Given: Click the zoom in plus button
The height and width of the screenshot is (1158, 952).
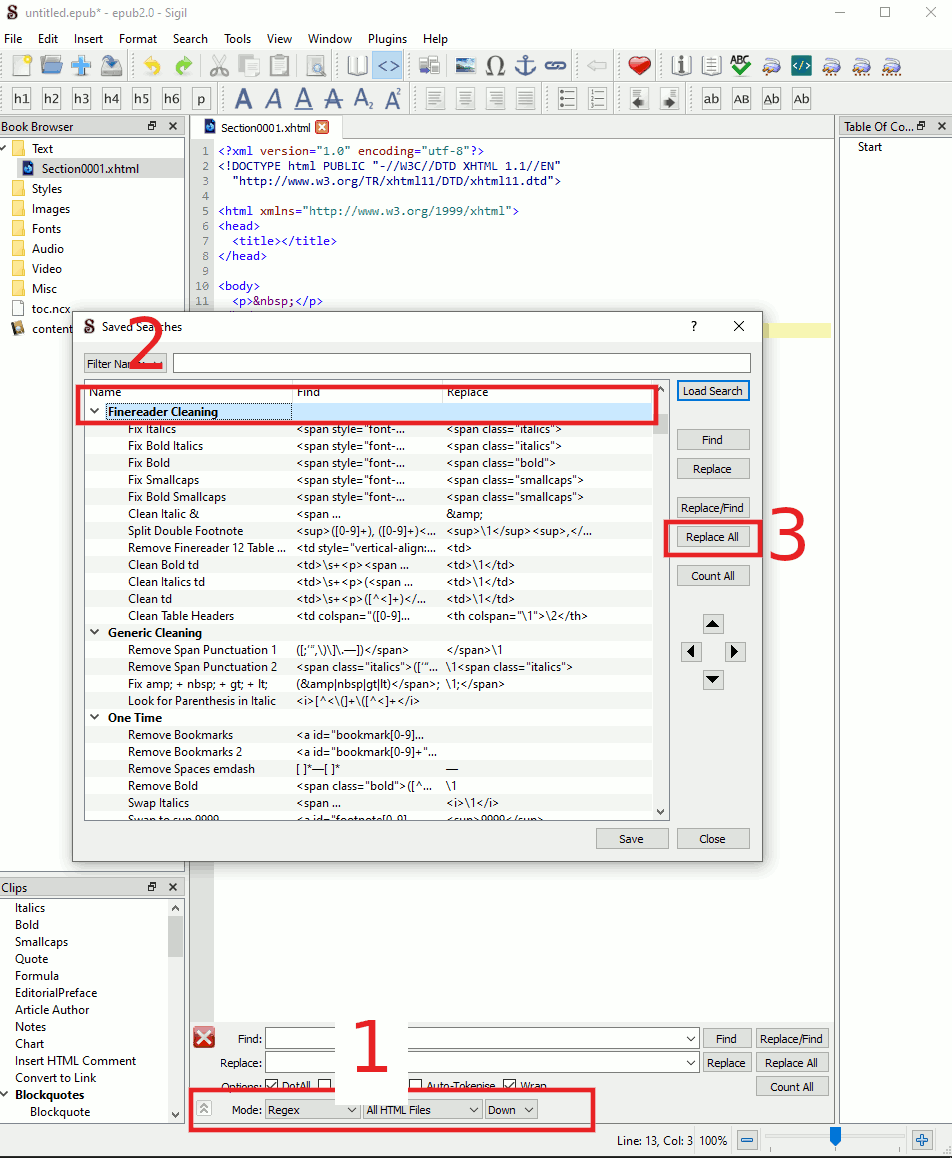Looking at the screenshot, I should [922, 1140].
